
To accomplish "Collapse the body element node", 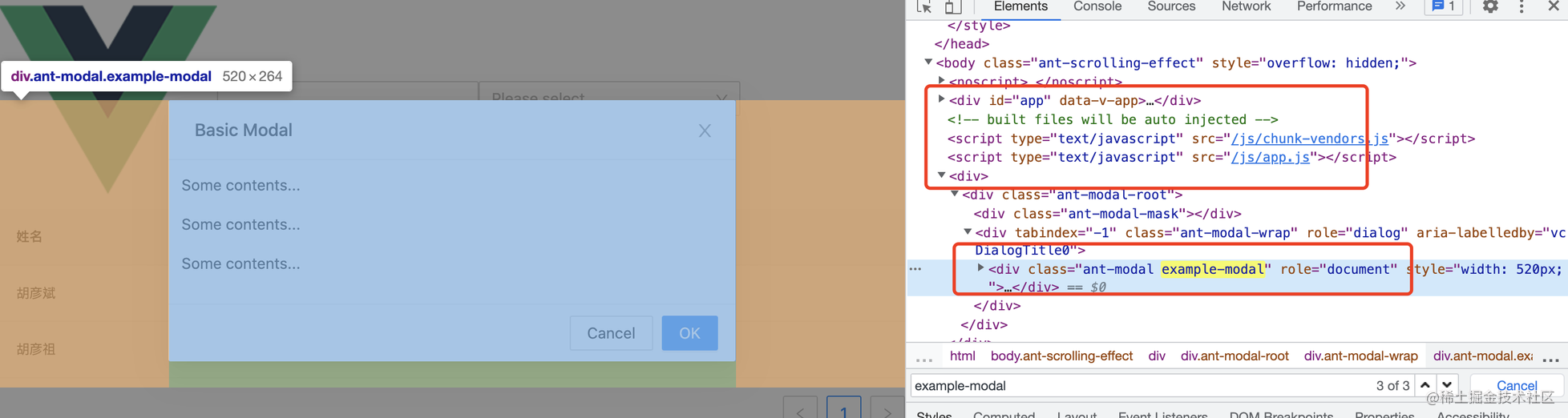I will pos(928,62).
